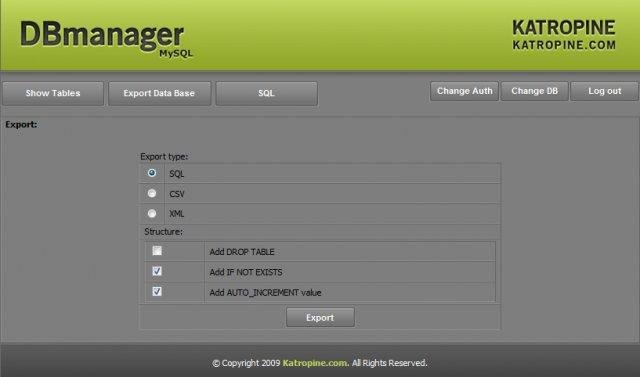Click the 'Add AUTO_INCREMENT value' label
The image size is (640, 377).
pos(265,293)
